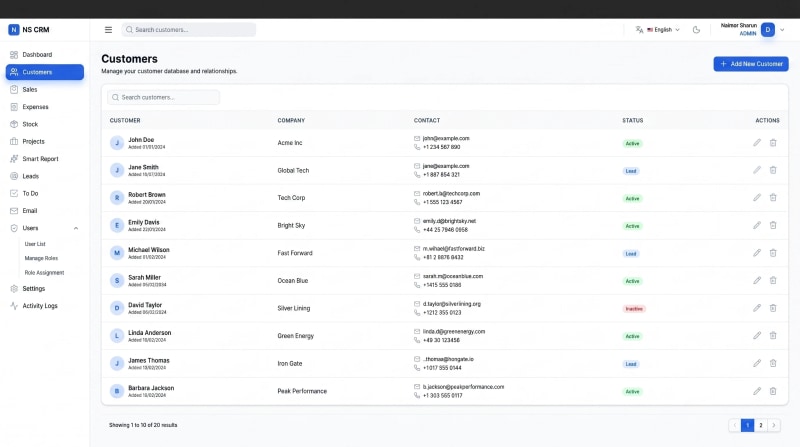Edit Michael Wilson customer row
The height and width of the screenshot is (447, 800).
[x=757, y=253]
